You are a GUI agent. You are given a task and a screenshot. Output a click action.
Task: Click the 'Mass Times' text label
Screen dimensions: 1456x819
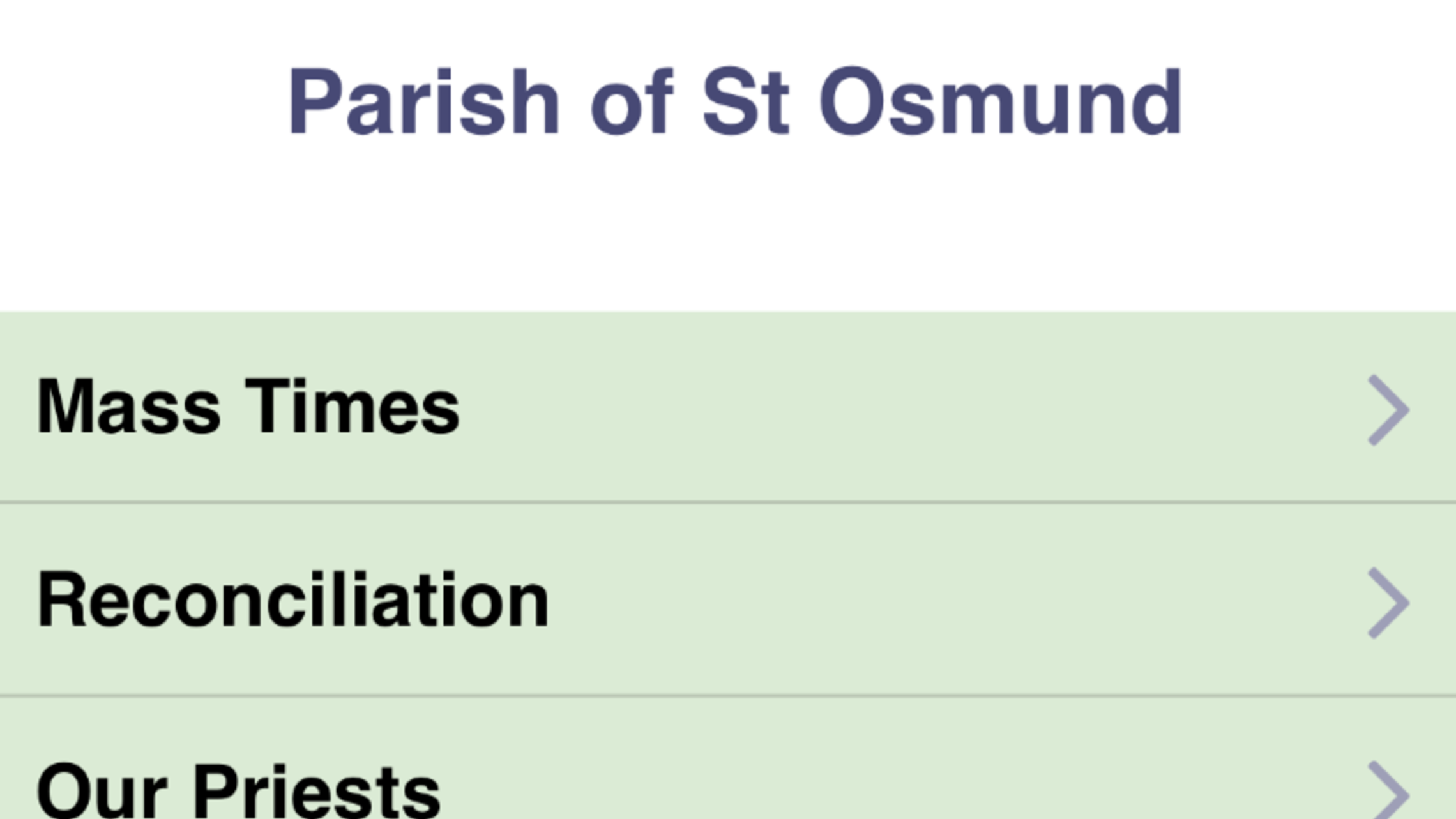pos(248,406)
